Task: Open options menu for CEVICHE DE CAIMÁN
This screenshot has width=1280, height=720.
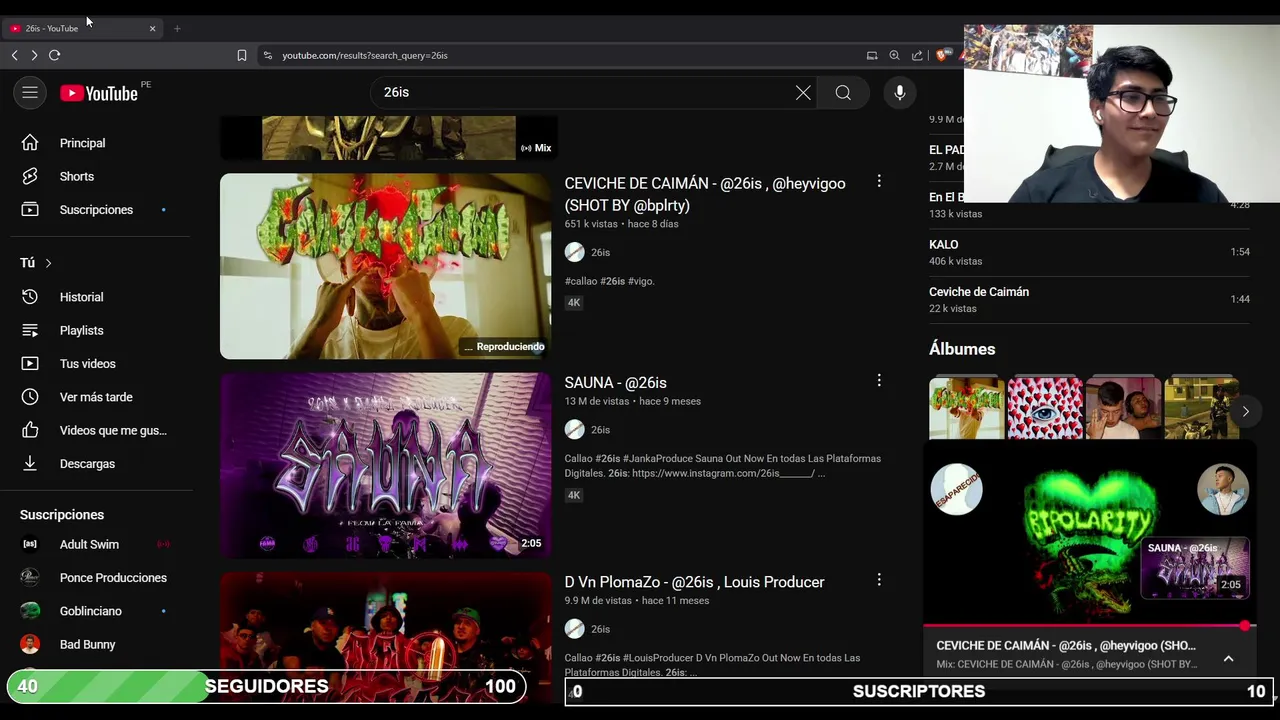Action: (x=879, y=181)
